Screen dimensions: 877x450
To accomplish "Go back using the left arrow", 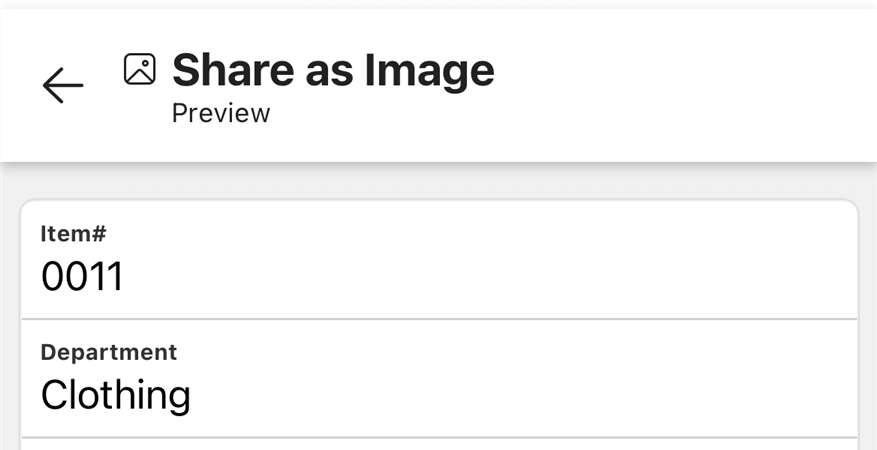I will (63, 86).
